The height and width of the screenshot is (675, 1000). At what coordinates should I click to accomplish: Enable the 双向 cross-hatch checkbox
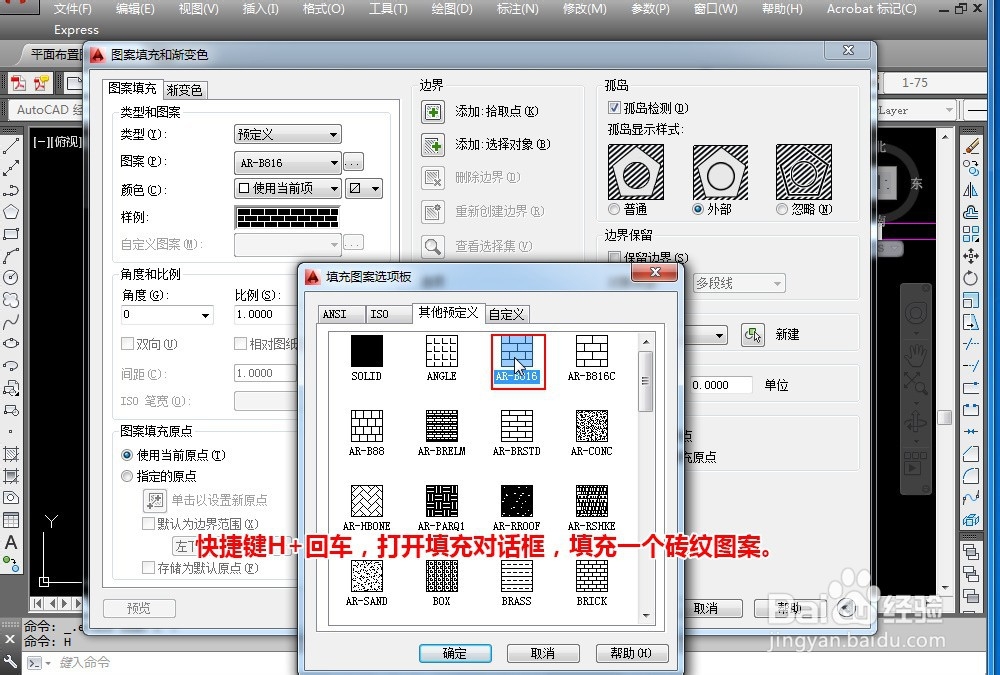pyautogui.click(x=129, y=343)
